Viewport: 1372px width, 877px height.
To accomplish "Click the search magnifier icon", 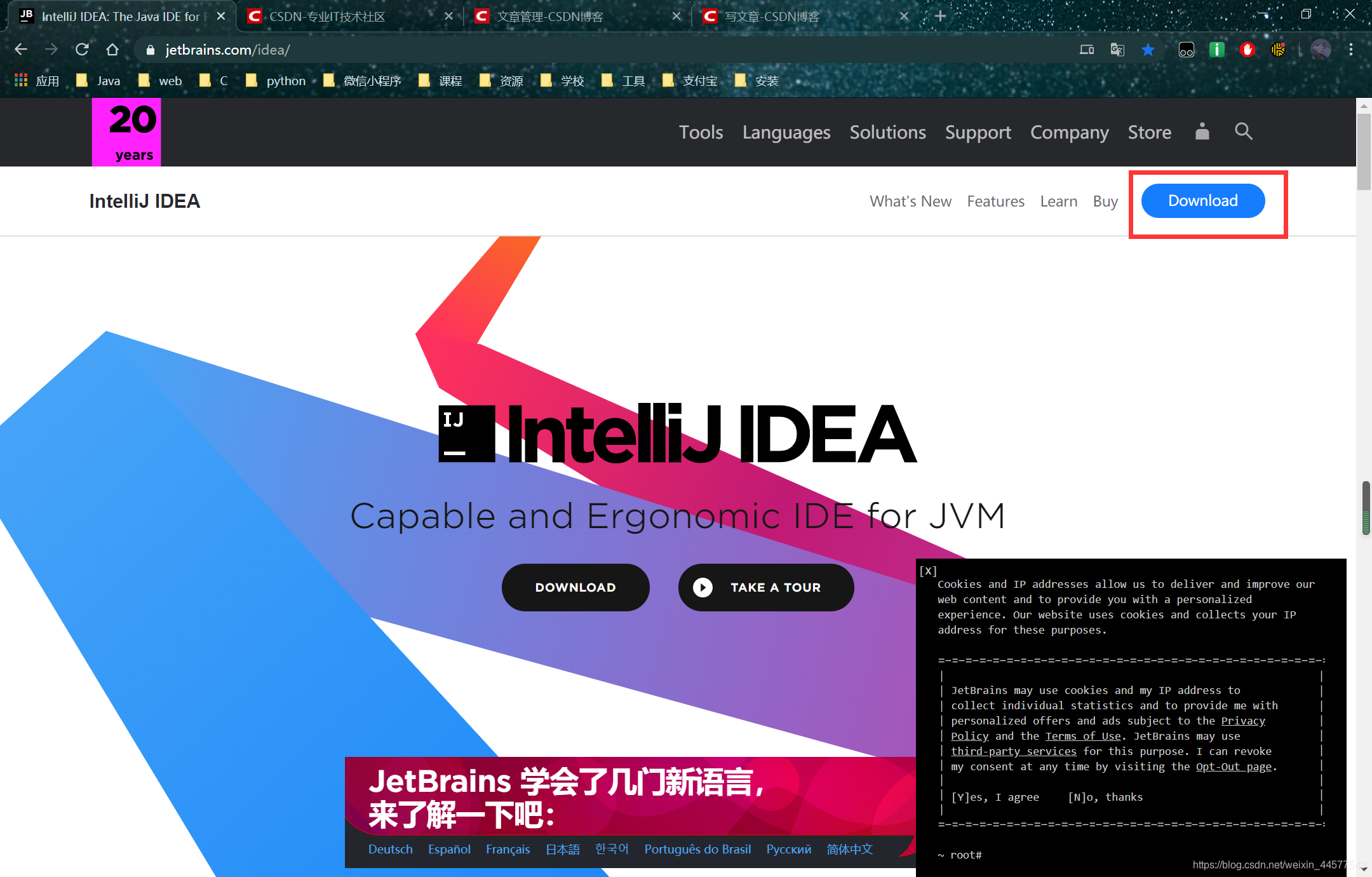I will [x=1243, y=132].
